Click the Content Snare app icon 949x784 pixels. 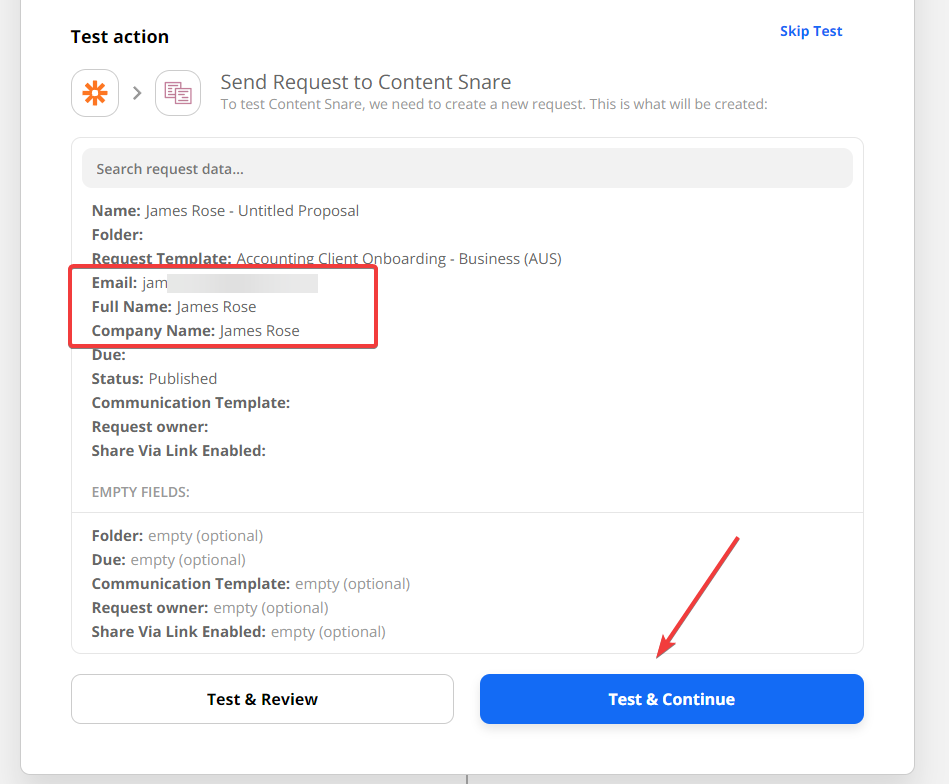[178, 93]
